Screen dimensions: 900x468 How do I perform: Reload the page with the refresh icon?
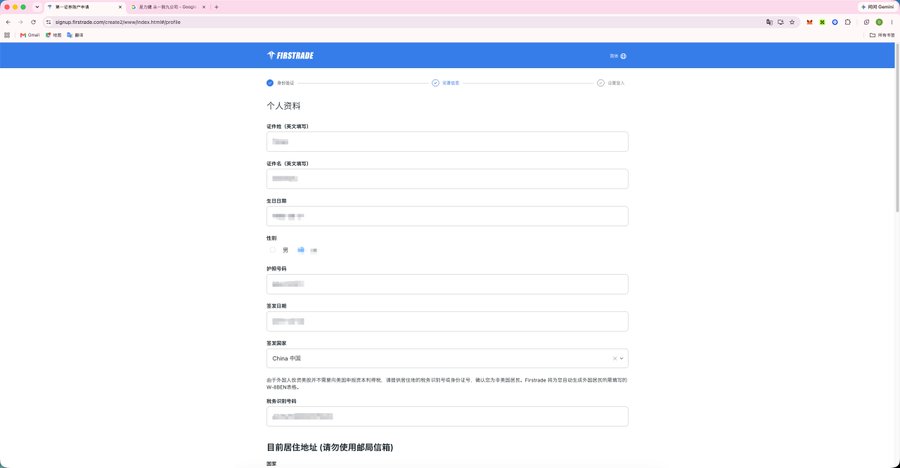click(x=33, y=22)
